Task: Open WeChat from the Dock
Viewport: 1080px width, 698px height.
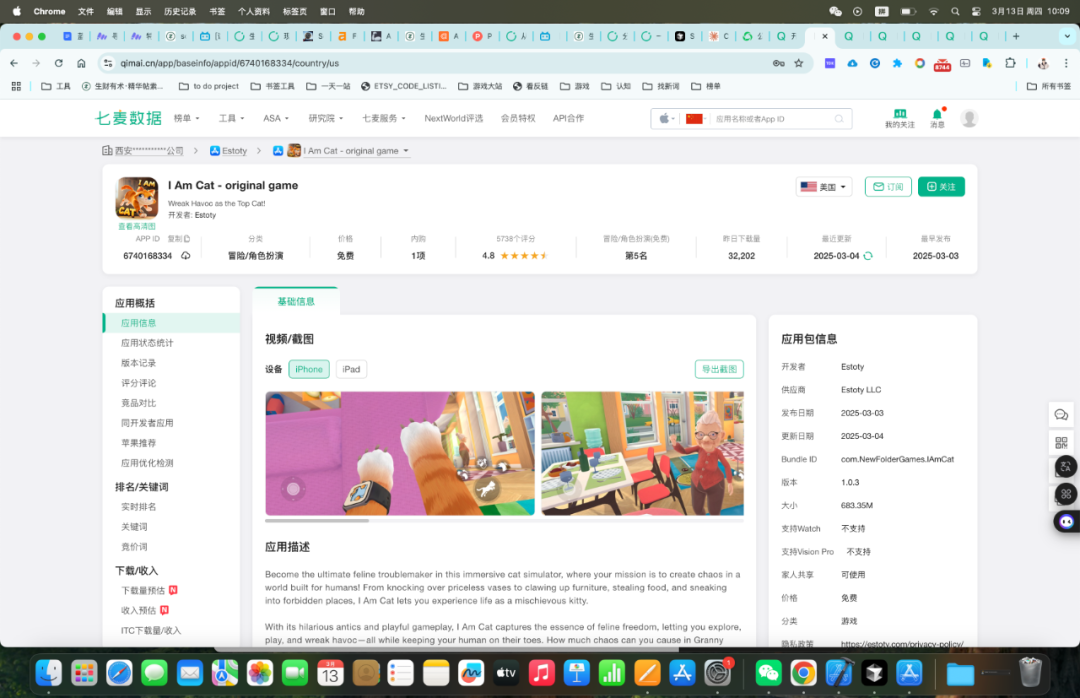Action: pyautogui.click(x=768, y=673)
